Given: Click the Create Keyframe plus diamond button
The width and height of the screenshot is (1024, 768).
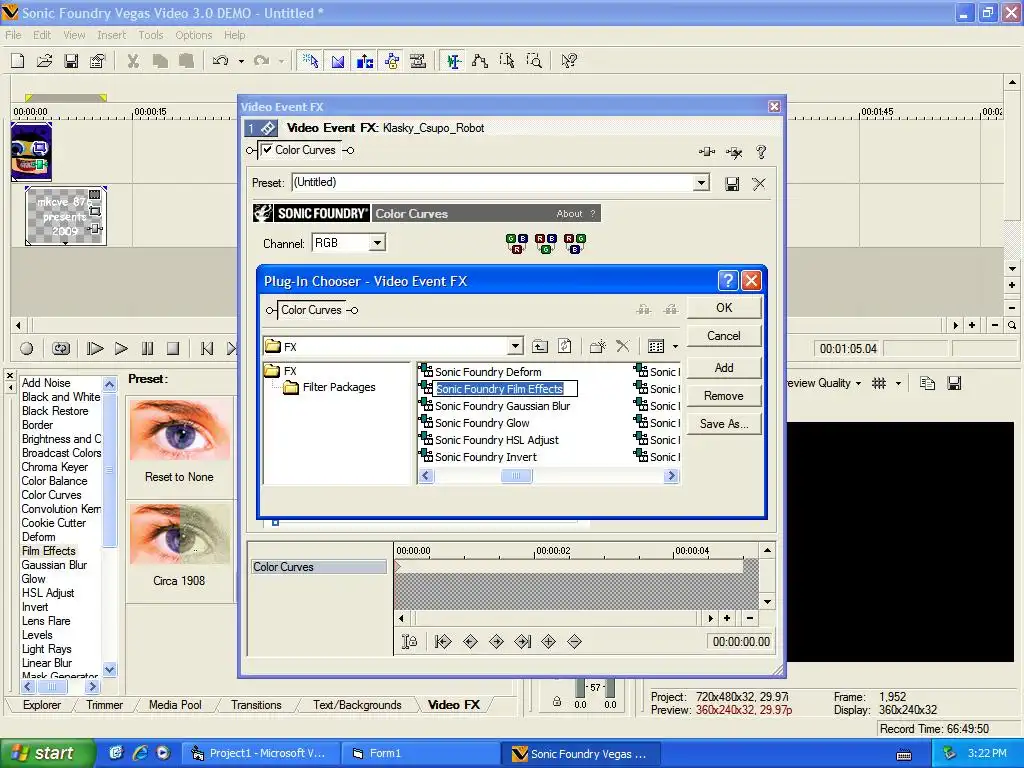Looking at the screenshot, I should 549,642.
